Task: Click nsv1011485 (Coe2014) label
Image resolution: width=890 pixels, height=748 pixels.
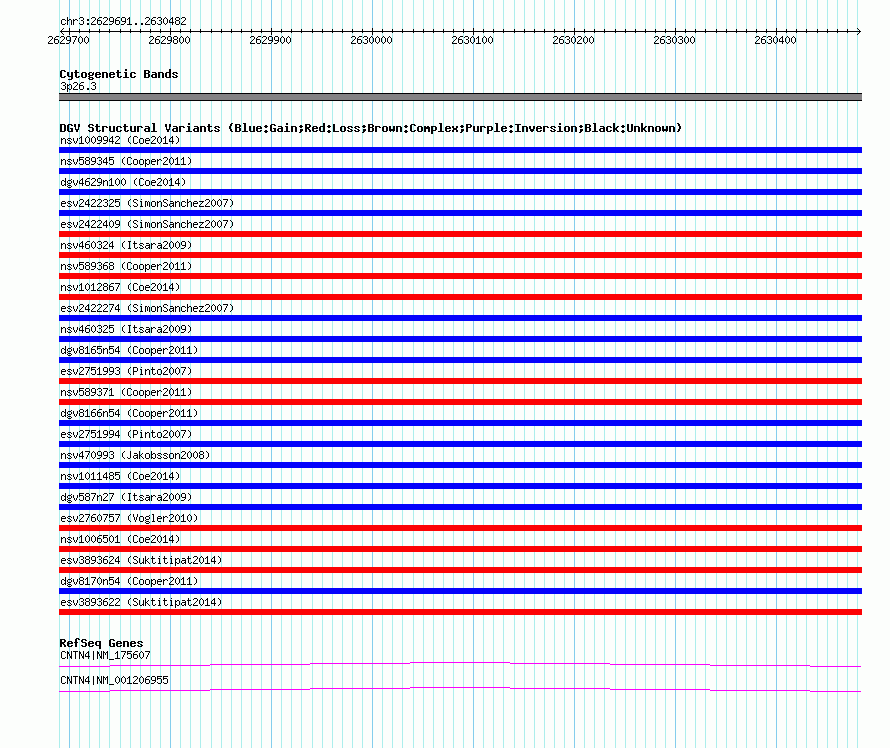Action: pos(120,476)
